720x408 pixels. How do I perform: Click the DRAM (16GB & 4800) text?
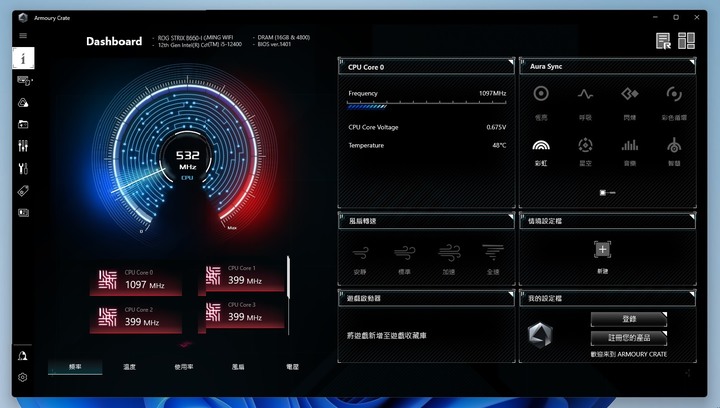coord(283,37)
